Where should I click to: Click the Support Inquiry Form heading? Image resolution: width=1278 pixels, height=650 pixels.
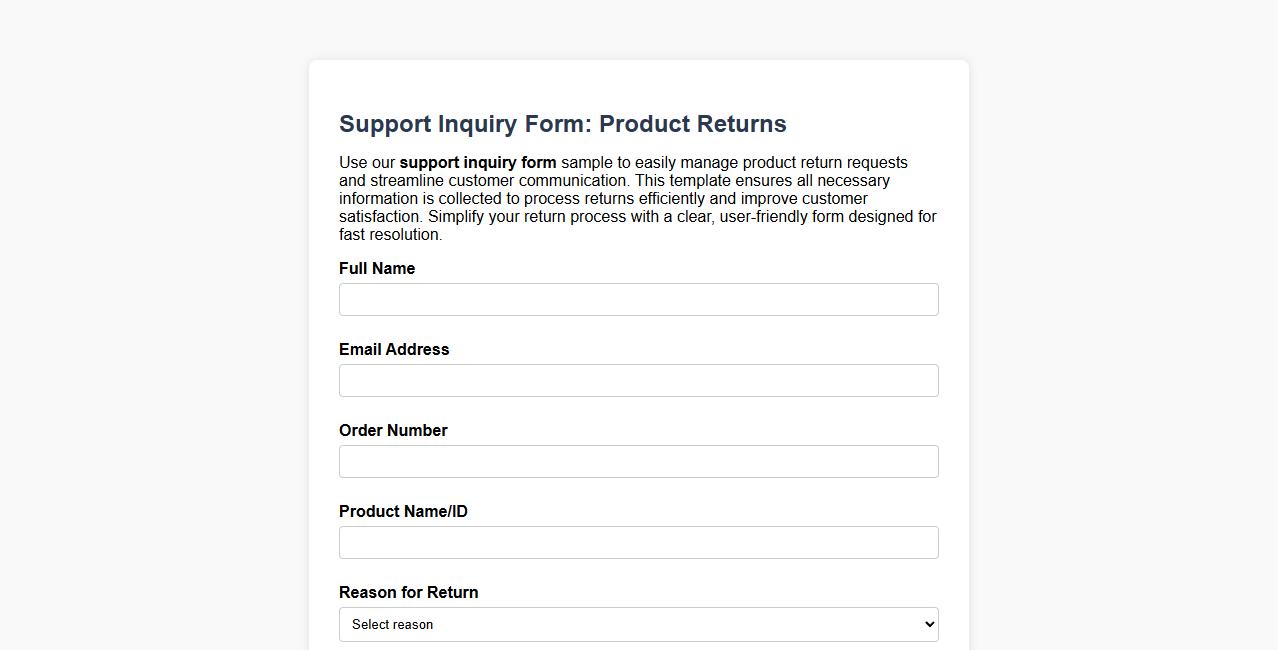[562, 123]
